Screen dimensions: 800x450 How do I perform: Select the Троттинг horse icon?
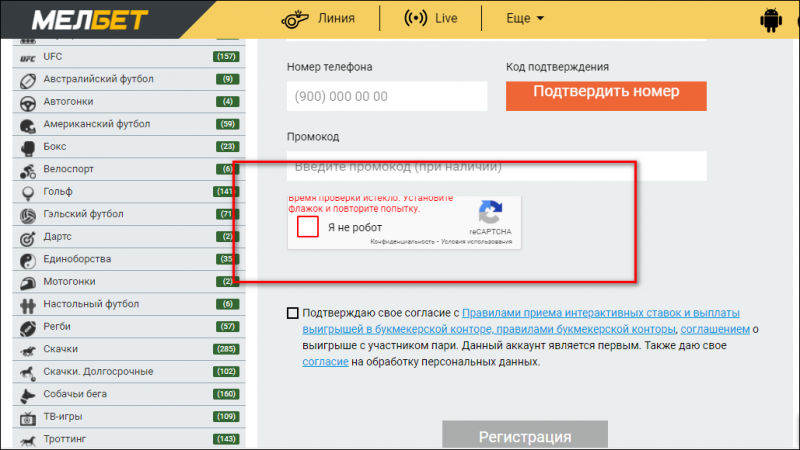[x=28, y=440]
